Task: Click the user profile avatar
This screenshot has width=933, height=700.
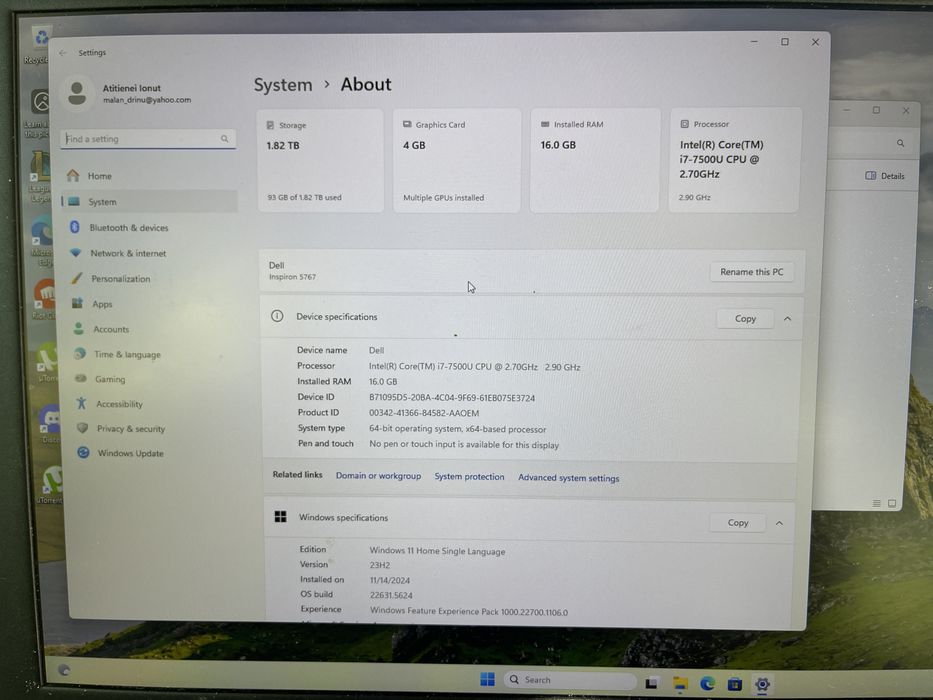Action: 77,93
